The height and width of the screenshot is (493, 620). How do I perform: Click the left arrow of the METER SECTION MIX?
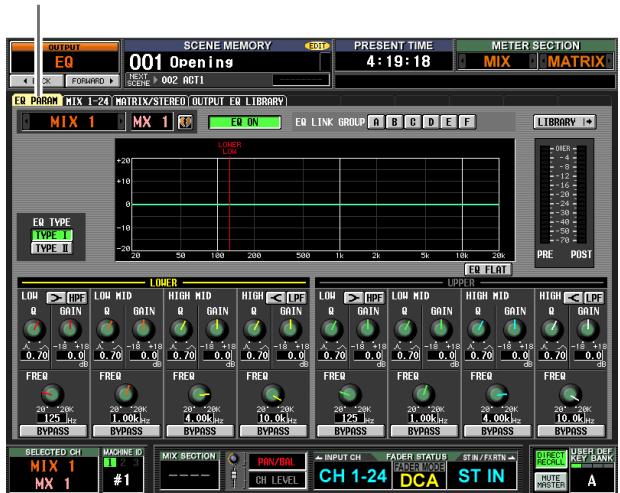pyautogui.click(x=462, y=61)
